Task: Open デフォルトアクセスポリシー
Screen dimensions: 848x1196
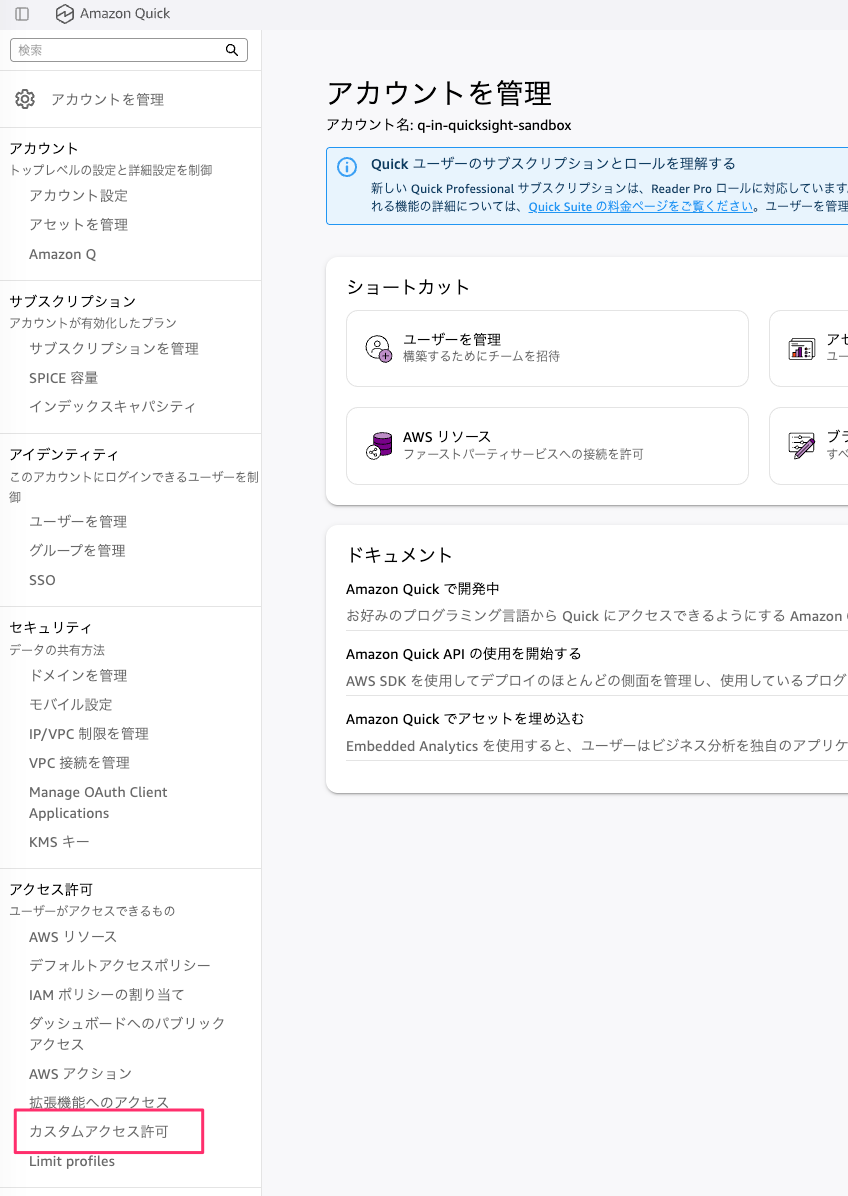Action: tap(120, 966)
